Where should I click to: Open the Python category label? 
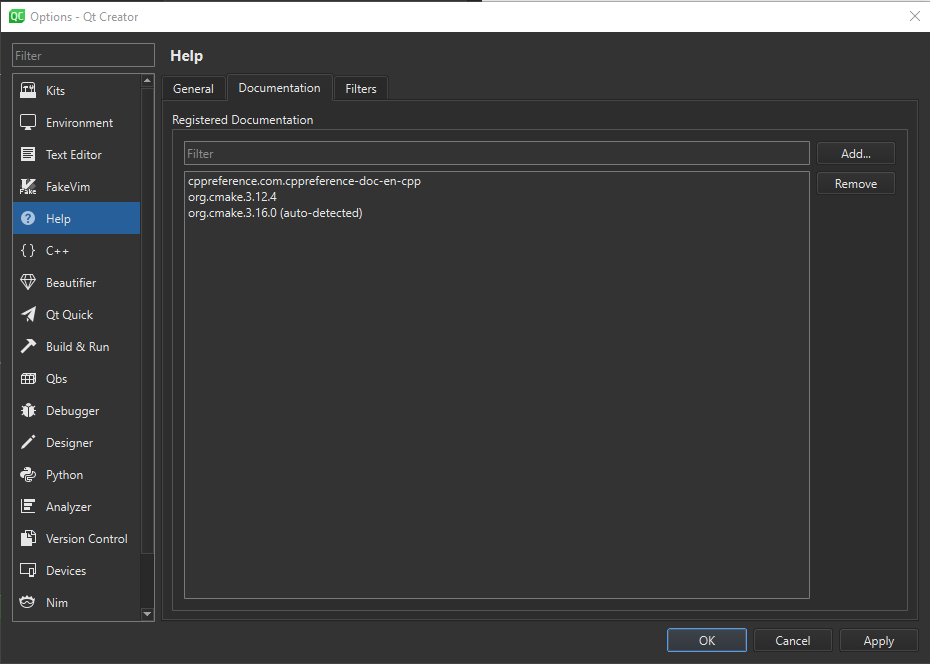[65, 474]
